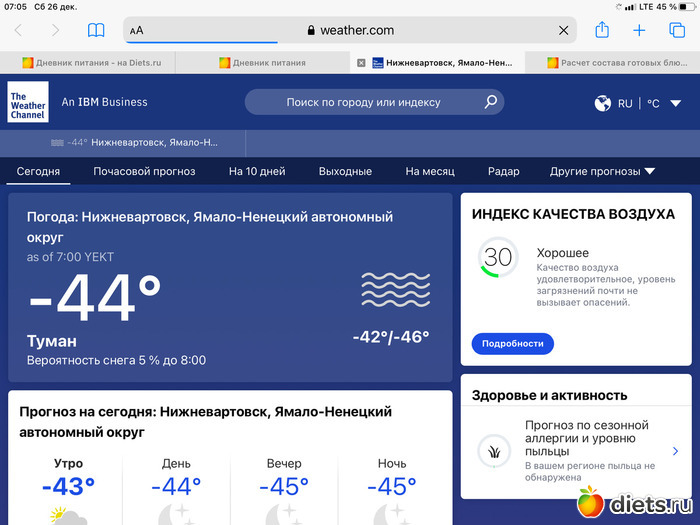700x525 pixels.
Task: Tap the Share icon in Safari toolbar
Action: [x=602, y=30]
